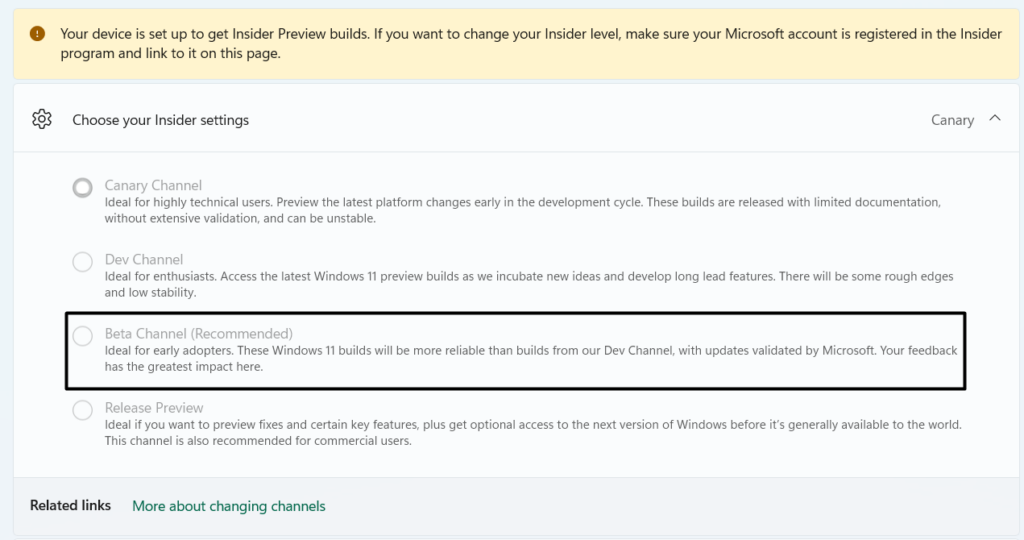Screen dimensions: 1024x540
Task: Click the Dev Channel label text
Action: coord(144,259)
